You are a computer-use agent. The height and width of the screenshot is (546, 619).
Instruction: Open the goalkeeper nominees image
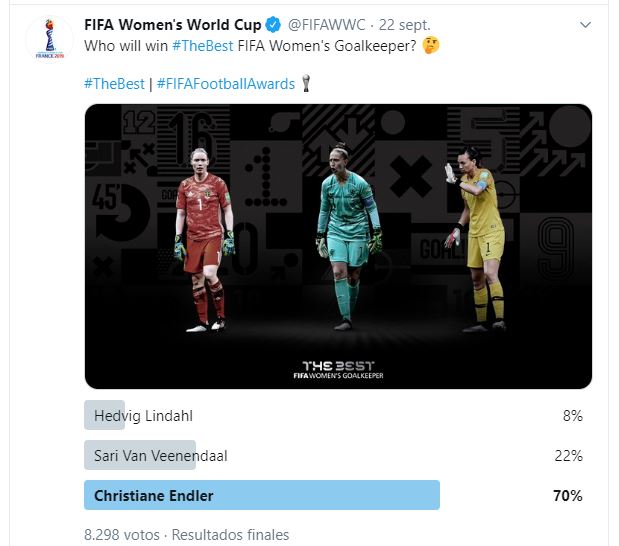point(338,246)
